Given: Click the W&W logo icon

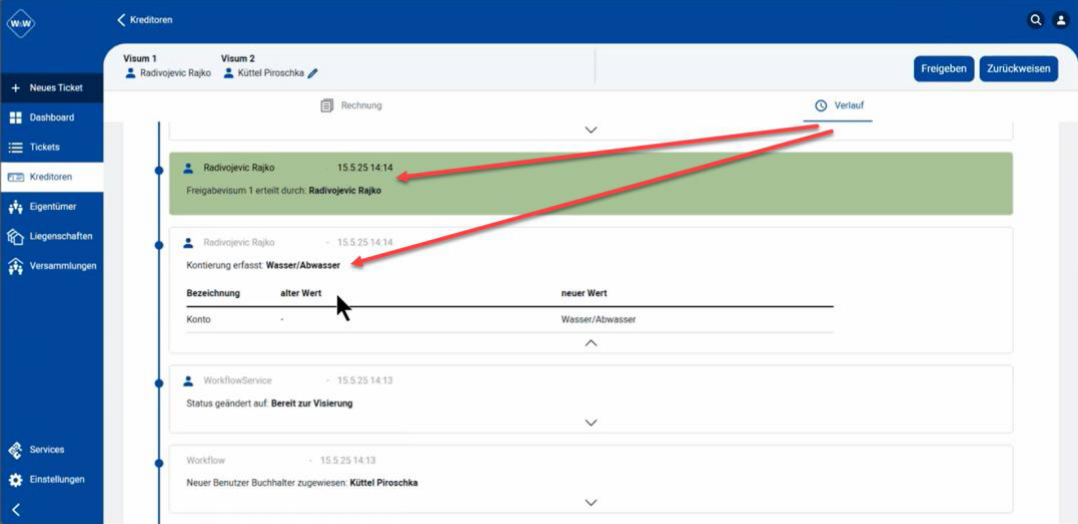Looking at the screenshot, I should pyautogui.click(x=21, y=24).
